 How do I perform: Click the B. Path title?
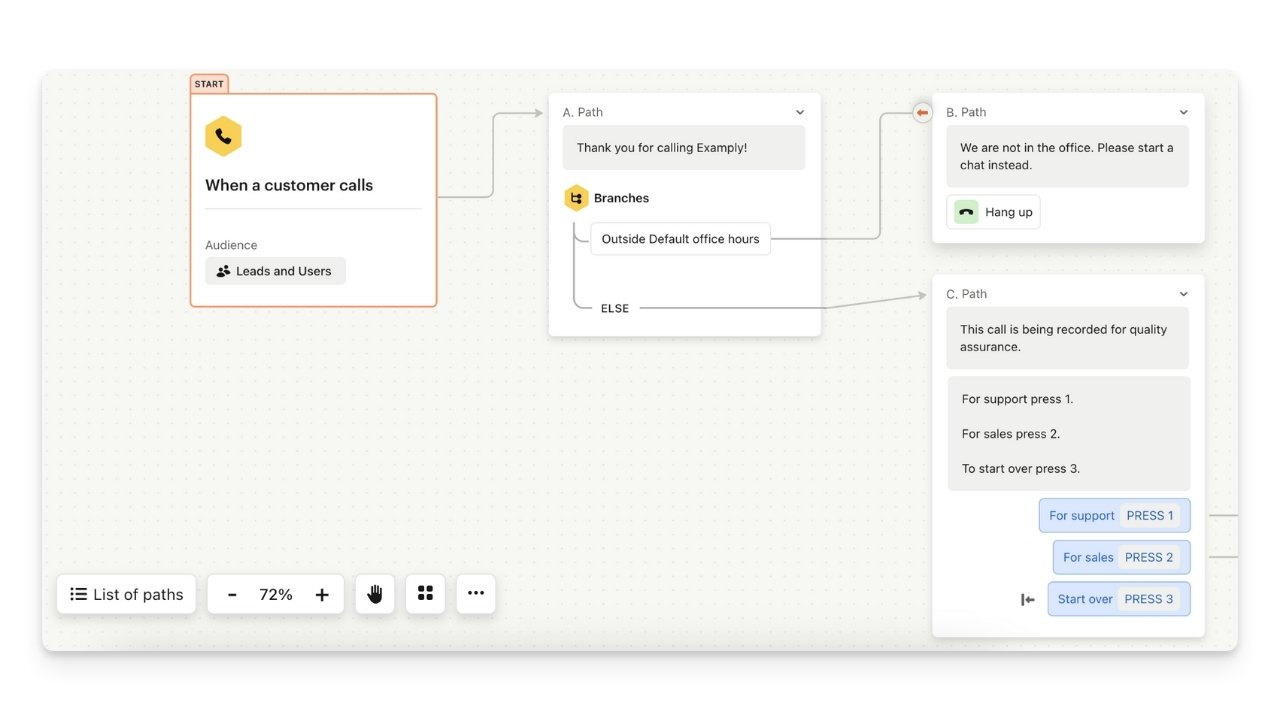(966, 113)
